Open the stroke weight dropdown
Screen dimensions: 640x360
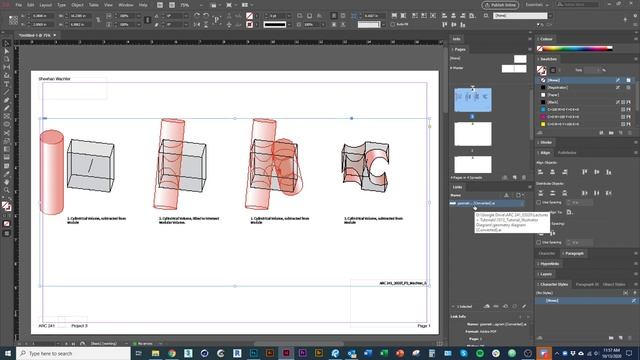(289, 16)
